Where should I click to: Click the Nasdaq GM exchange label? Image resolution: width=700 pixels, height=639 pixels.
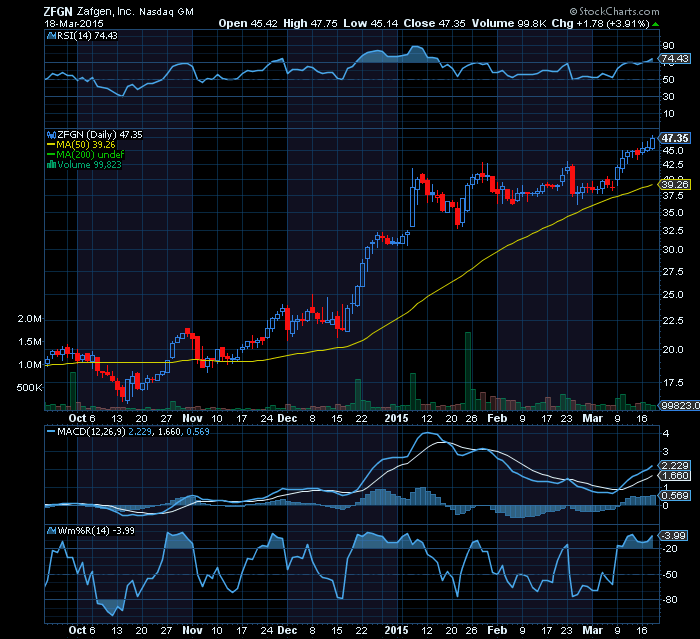(x=167, y=12)
